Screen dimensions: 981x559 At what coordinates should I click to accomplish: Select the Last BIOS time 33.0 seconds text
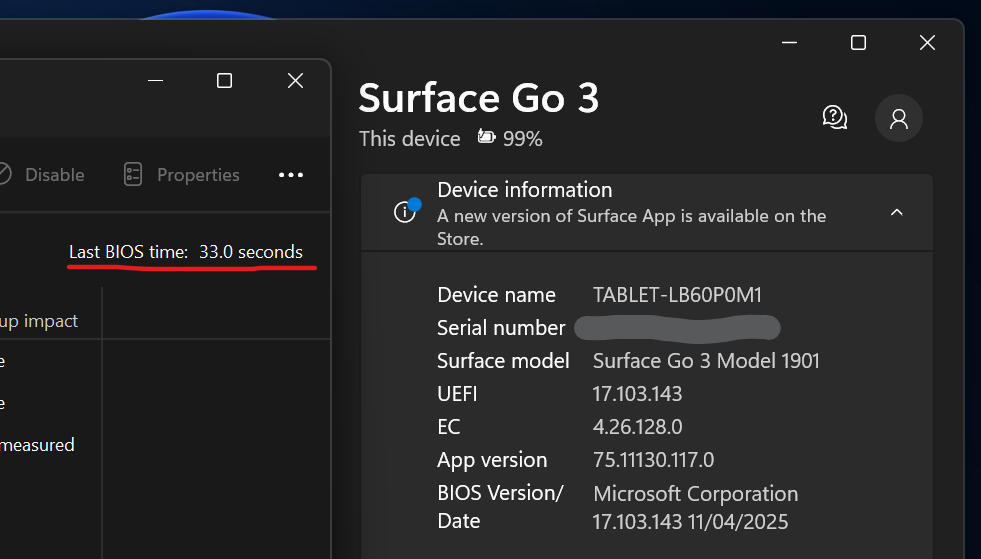click(x=186, y=252)
